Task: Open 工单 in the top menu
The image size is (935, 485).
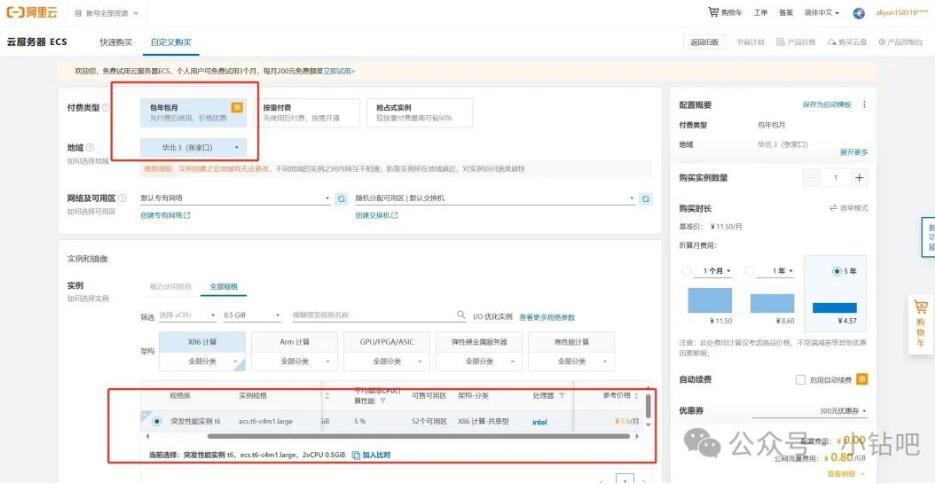Action: point(760,13)
